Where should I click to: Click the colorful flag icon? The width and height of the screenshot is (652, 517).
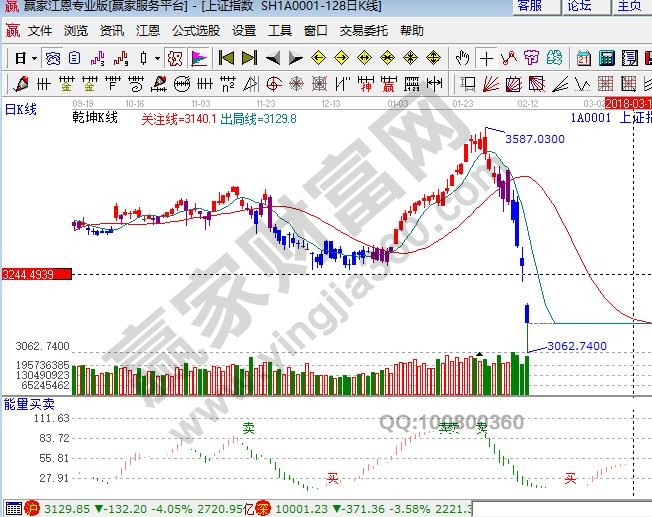pos(200,57)
